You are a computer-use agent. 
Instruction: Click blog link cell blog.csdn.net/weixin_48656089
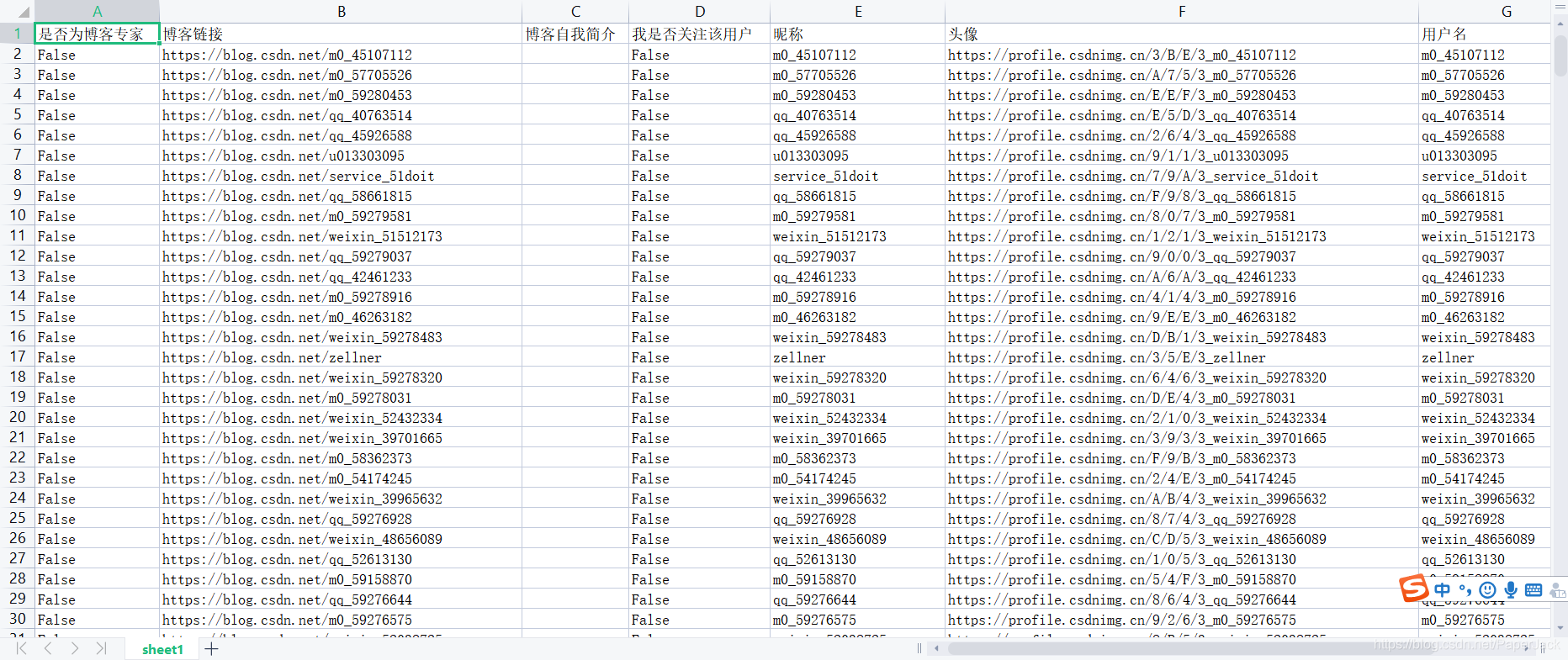342,539
